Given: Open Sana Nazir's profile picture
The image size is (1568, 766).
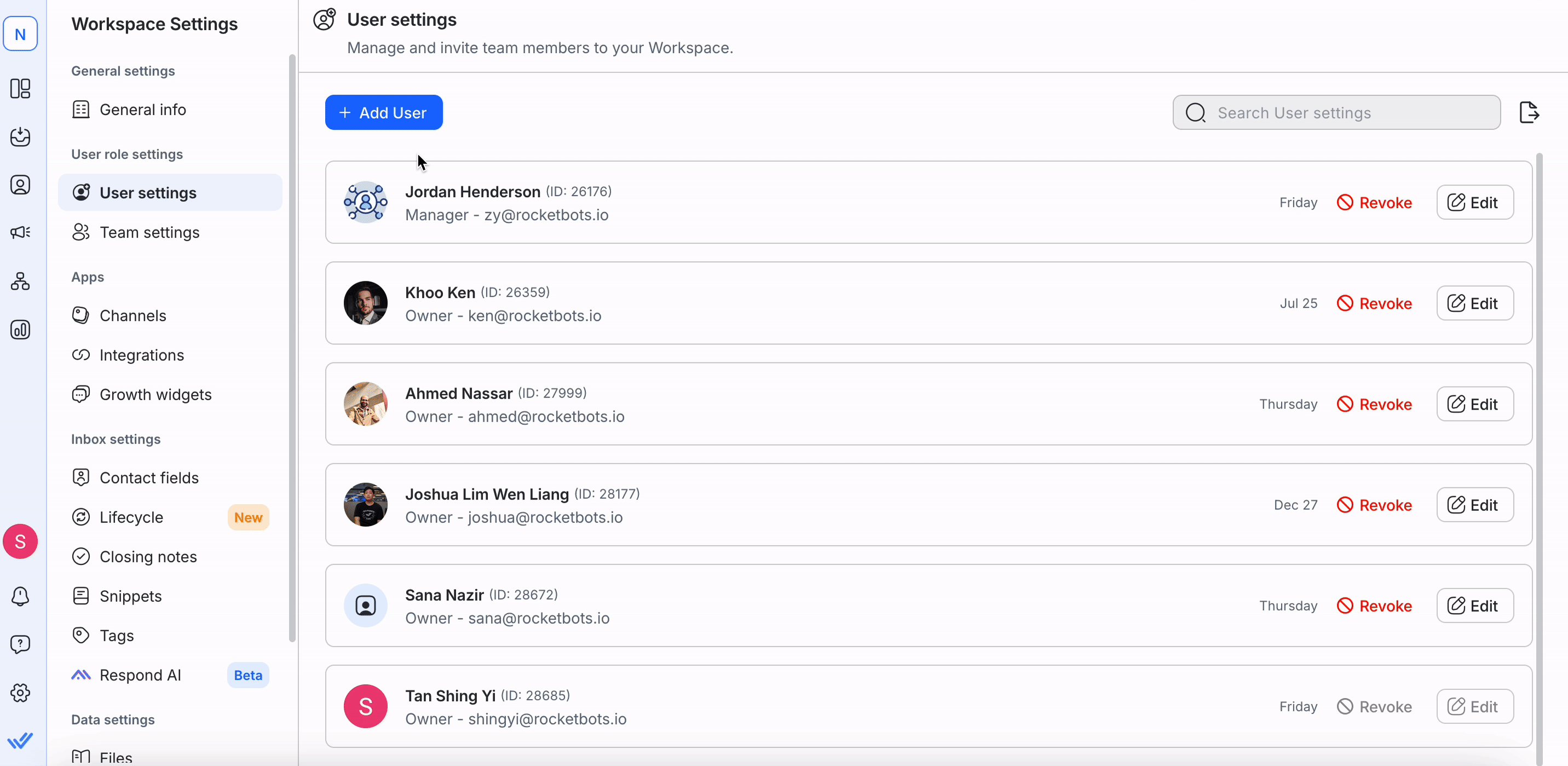Looking at the screenshot, I should 365,605.
